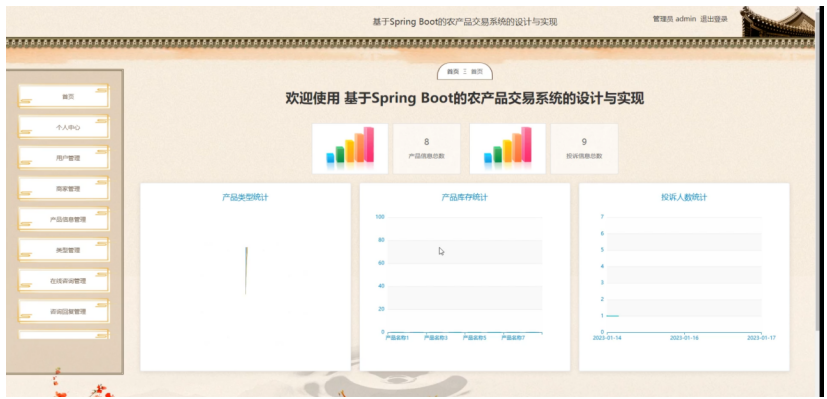Click the 2023-01-14 date axis label
This screenshot has width=827, height=399.
[x=607, y=337]
